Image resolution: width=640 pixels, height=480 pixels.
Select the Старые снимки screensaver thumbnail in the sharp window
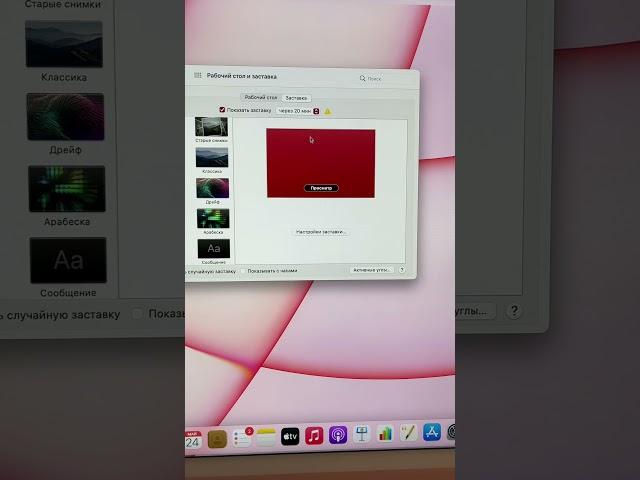[211, 127]
